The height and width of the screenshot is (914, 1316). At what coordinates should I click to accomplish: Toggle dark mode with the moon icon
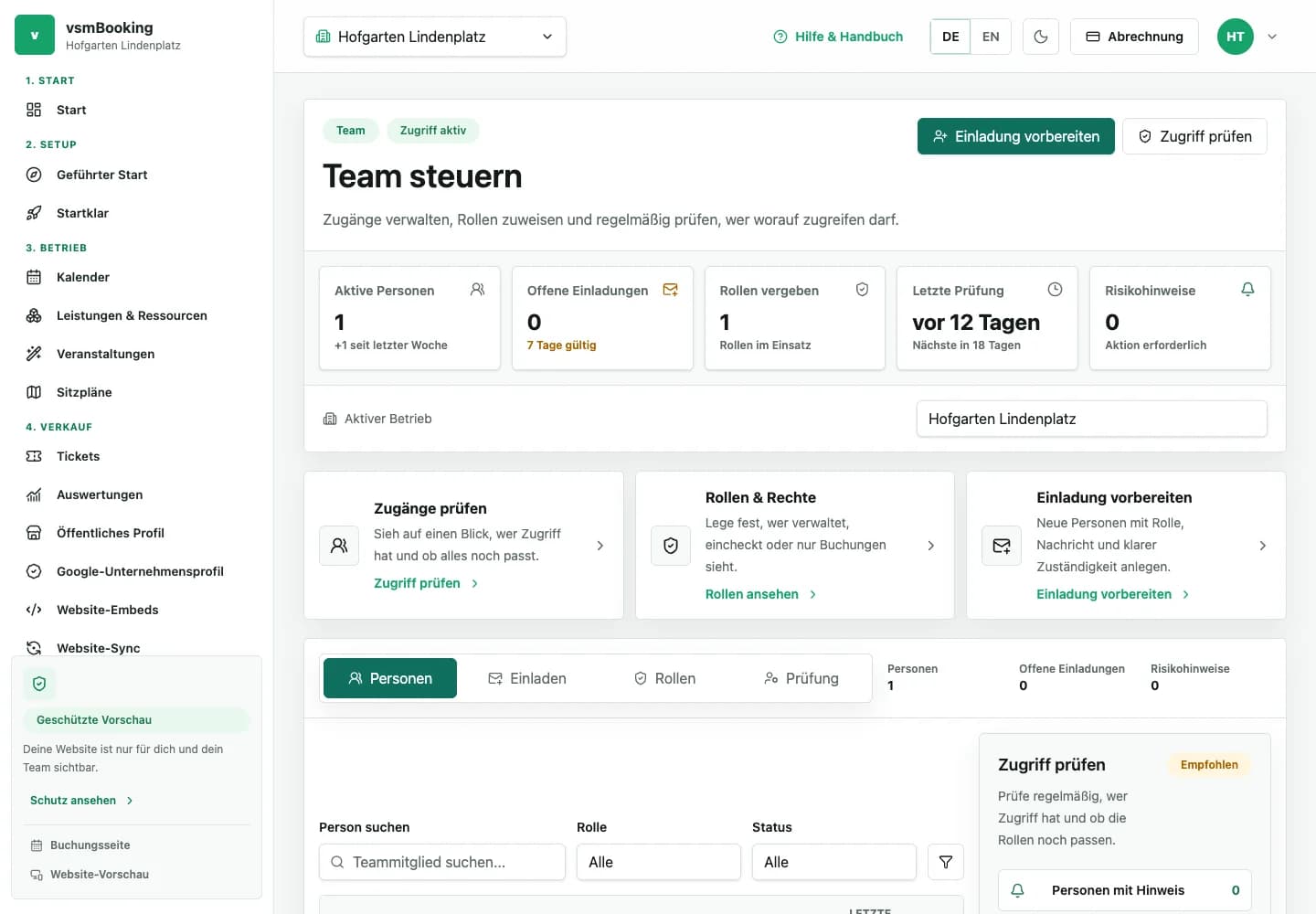[1041, 37]
